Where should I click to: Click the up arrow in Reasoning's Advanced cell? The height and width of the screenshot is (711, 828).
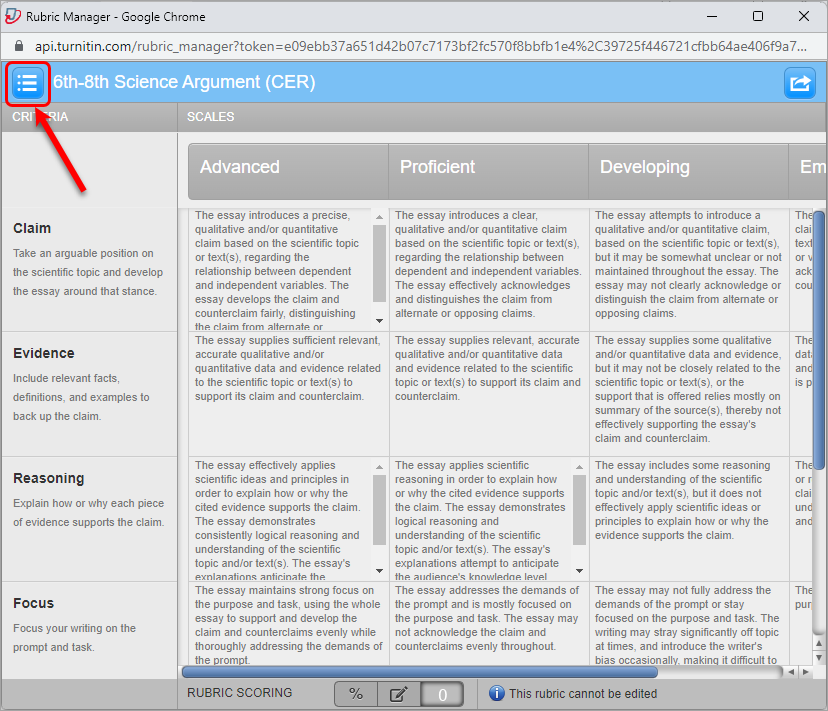378,466
